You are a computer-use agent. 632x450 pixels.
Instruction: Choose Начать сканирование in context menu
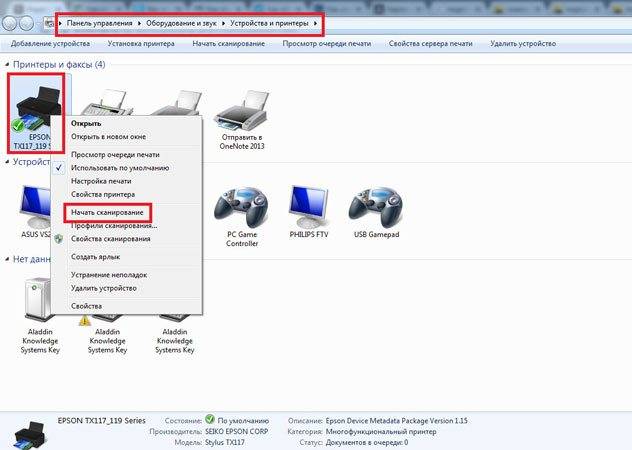click(x=107, y=212)
